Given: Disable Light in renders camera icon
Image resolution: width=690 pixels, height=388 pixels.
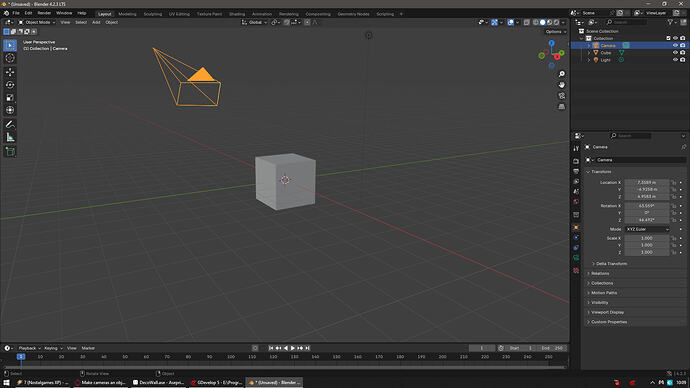Looking at the screenshot, I should pyautogui.click(x=683, y=59).
